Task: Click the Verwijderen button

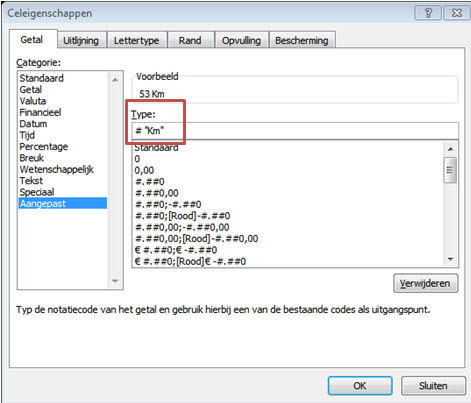Action: 426,283
